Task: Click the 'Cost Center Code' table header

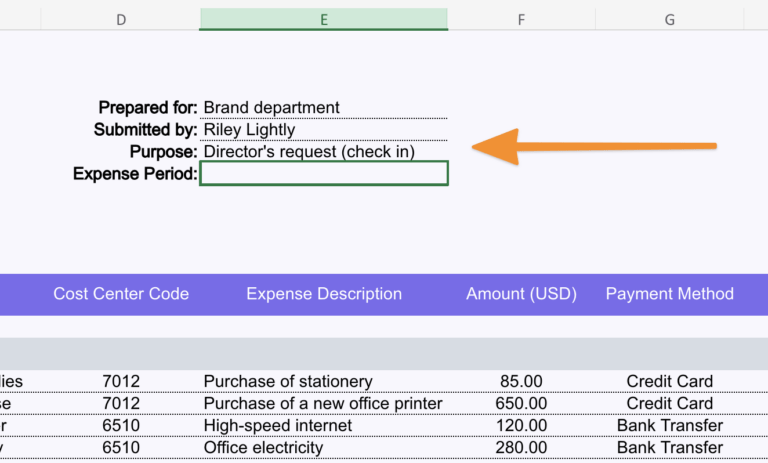Action: 121,294
